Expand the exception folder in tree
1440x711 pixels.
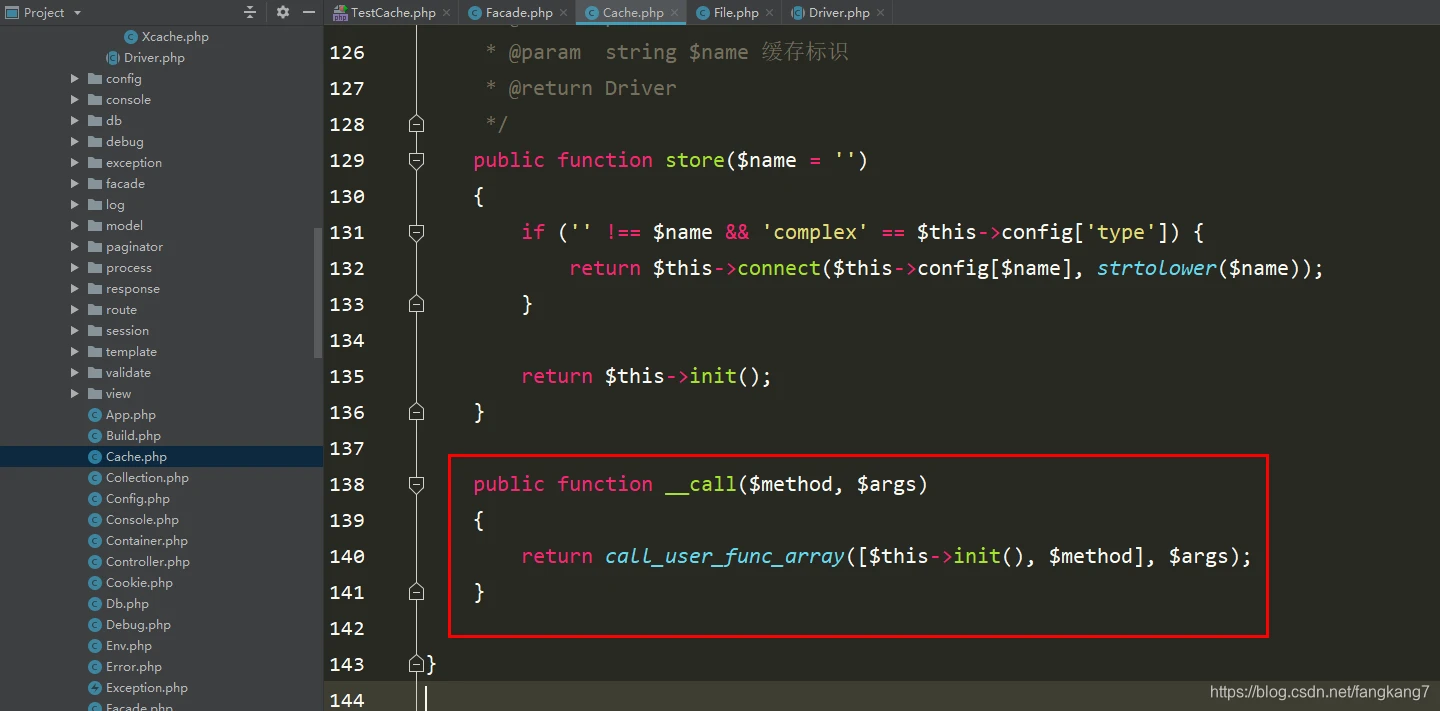tap(75, 163)
